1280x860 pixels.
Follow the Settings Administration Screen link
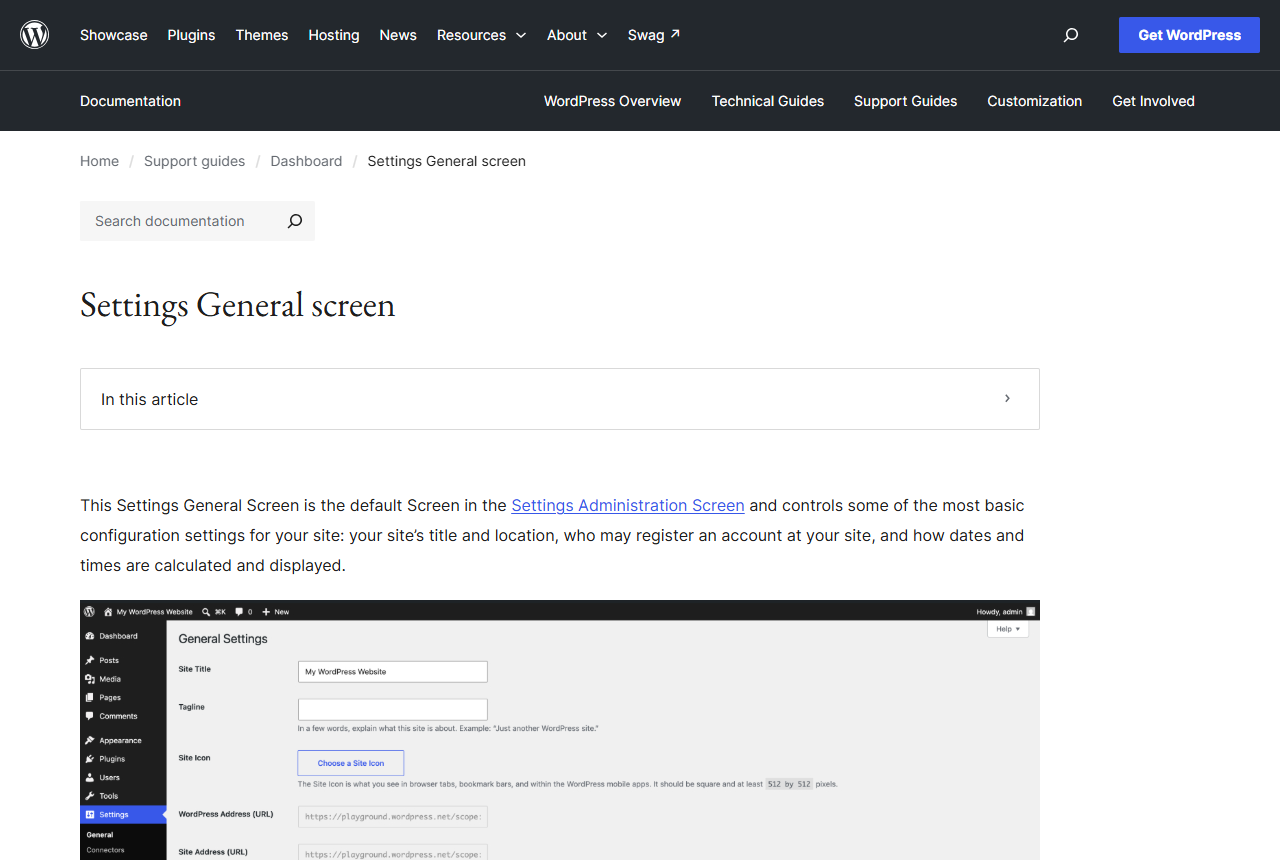coord(628,505)
